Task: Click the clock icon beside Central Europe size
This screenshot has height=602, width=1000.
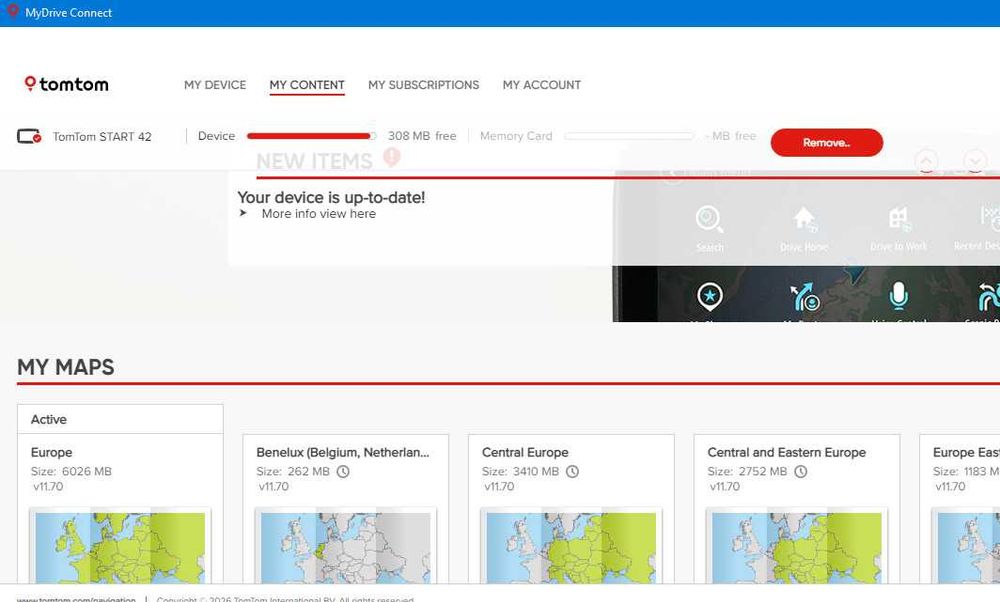Action: (x=573, y=472)
